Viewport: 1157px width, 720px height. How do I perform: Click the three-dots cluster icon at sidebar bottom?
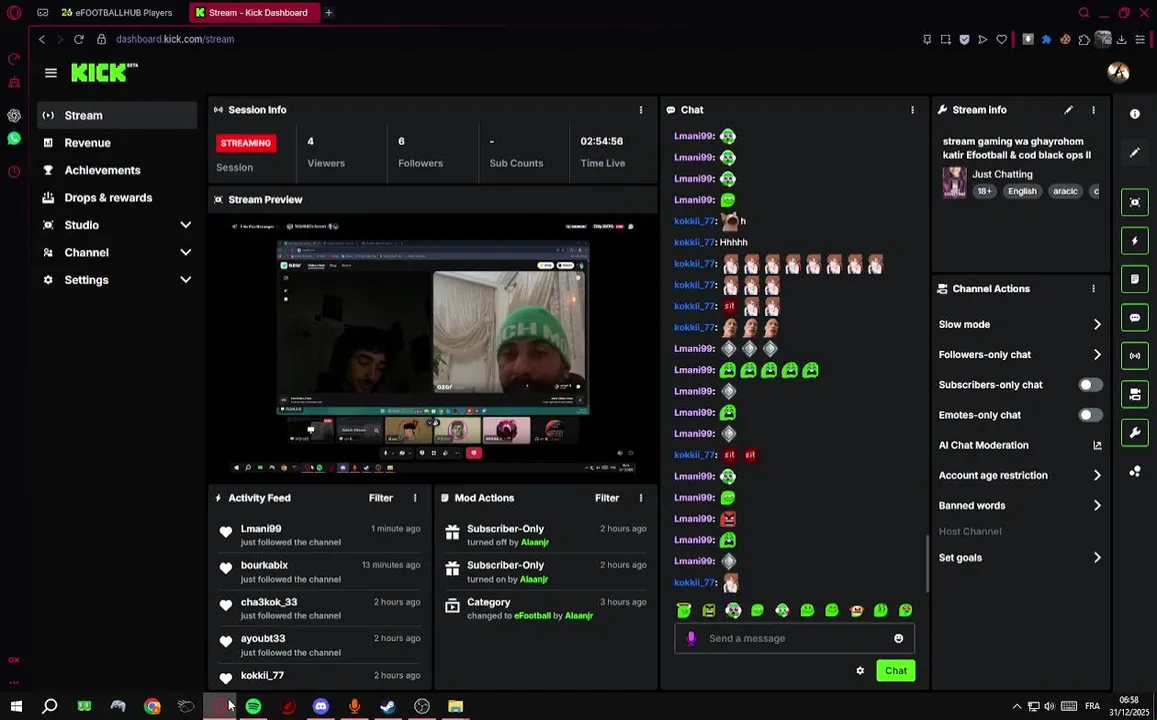(x=1135, y=471)
